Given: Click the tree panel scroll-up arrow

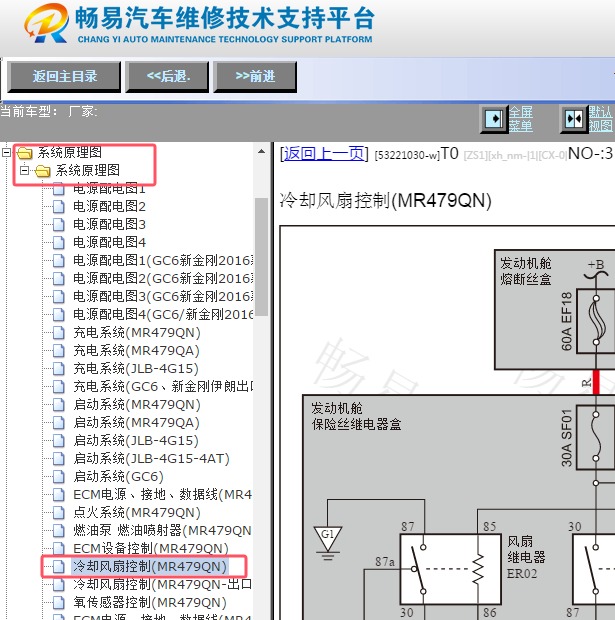Looking at the screenshot, I should 261,152.
